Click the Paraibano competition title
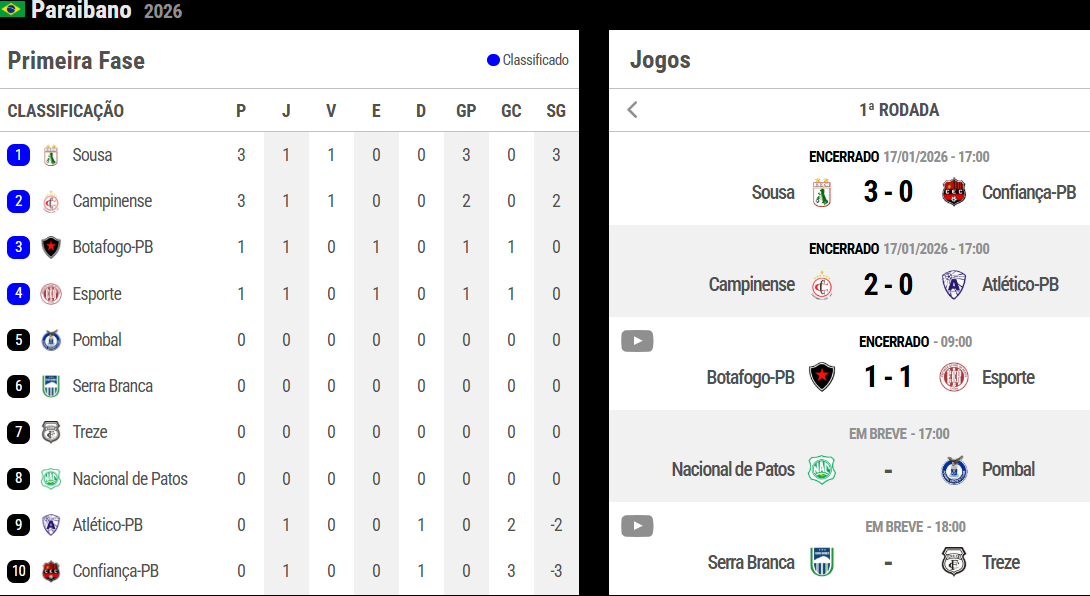Screen dimensions: 1090x596 click(x=81, y=11)
